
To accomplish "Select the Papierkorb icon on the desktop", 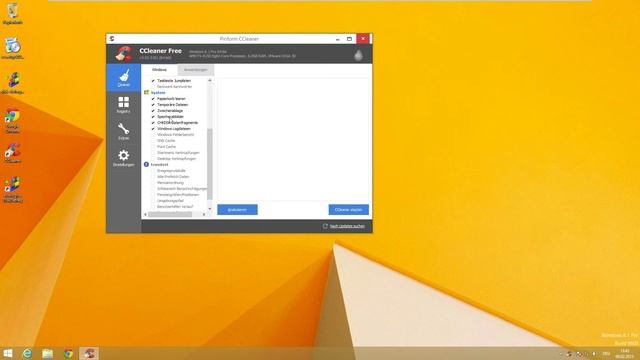I will click(x=13, y=13).
